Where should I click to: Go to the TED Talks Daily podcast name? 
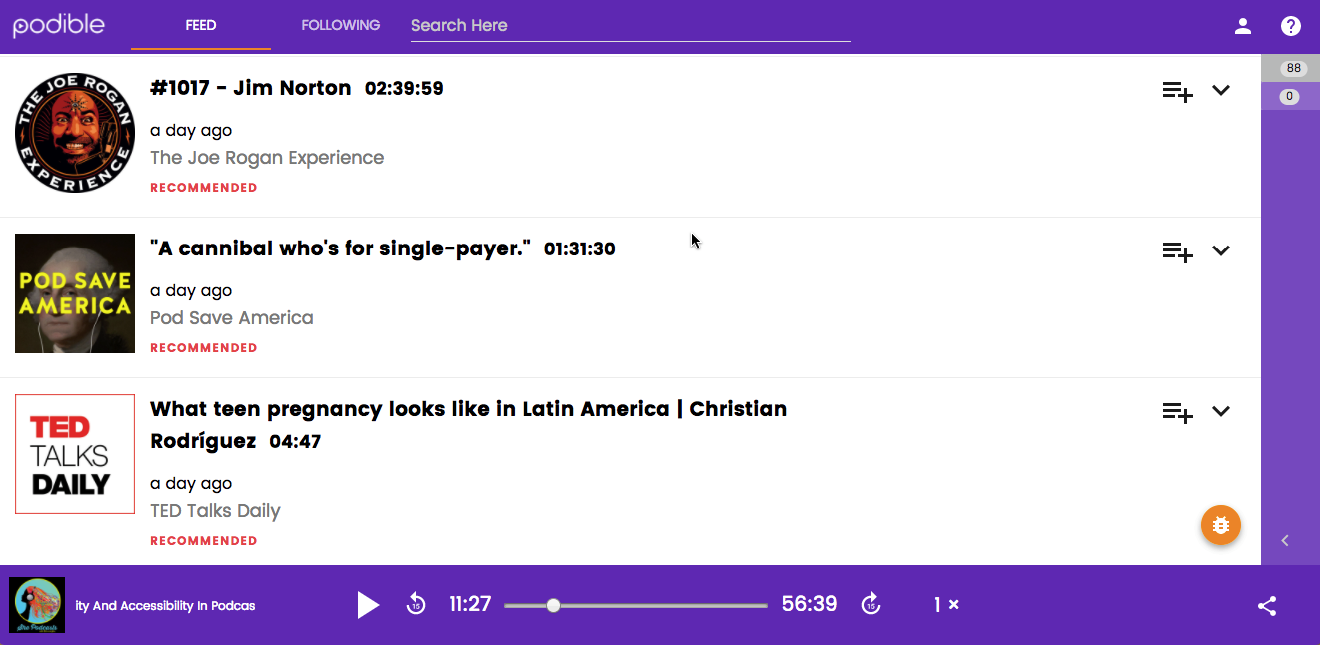(x=215, y=511)
